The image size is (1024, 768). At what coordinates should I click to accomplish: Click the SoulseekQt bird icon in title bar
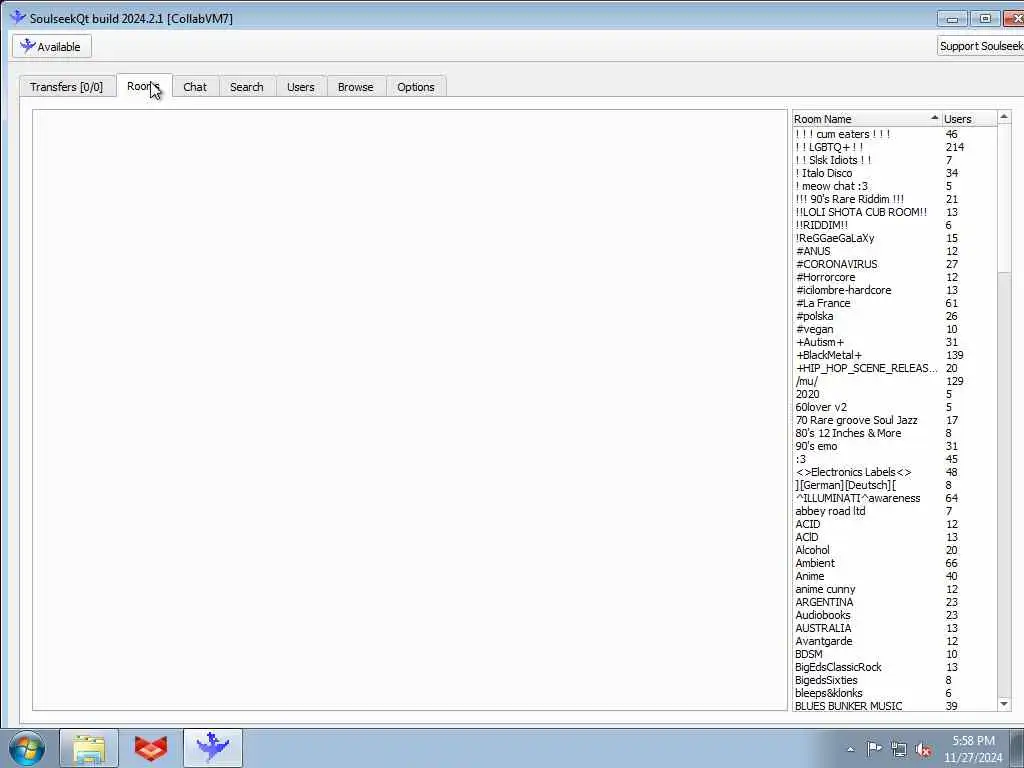(x=18, y=18)
